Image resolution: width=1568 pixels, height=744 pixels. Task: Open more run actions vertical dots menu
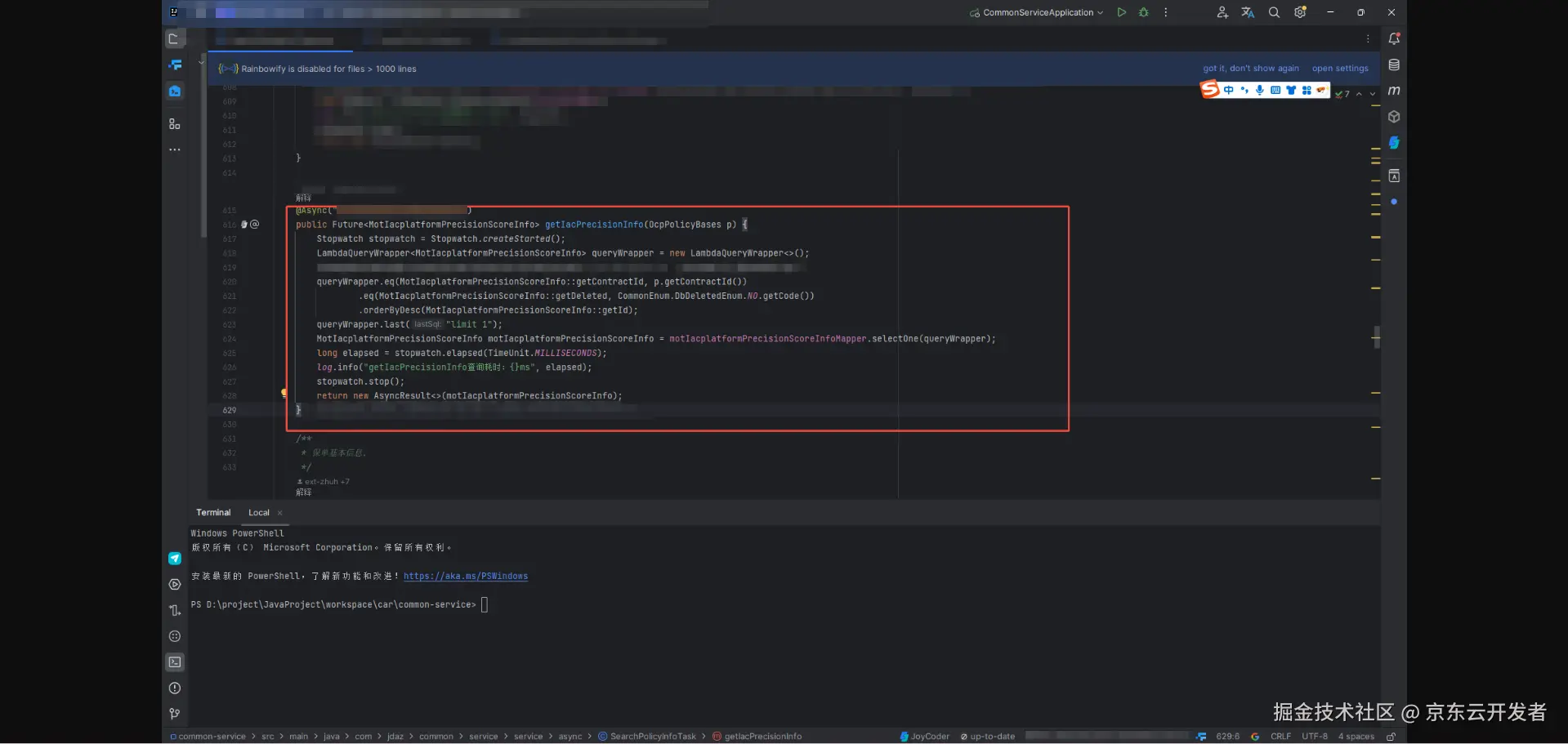click(1166, 12)
